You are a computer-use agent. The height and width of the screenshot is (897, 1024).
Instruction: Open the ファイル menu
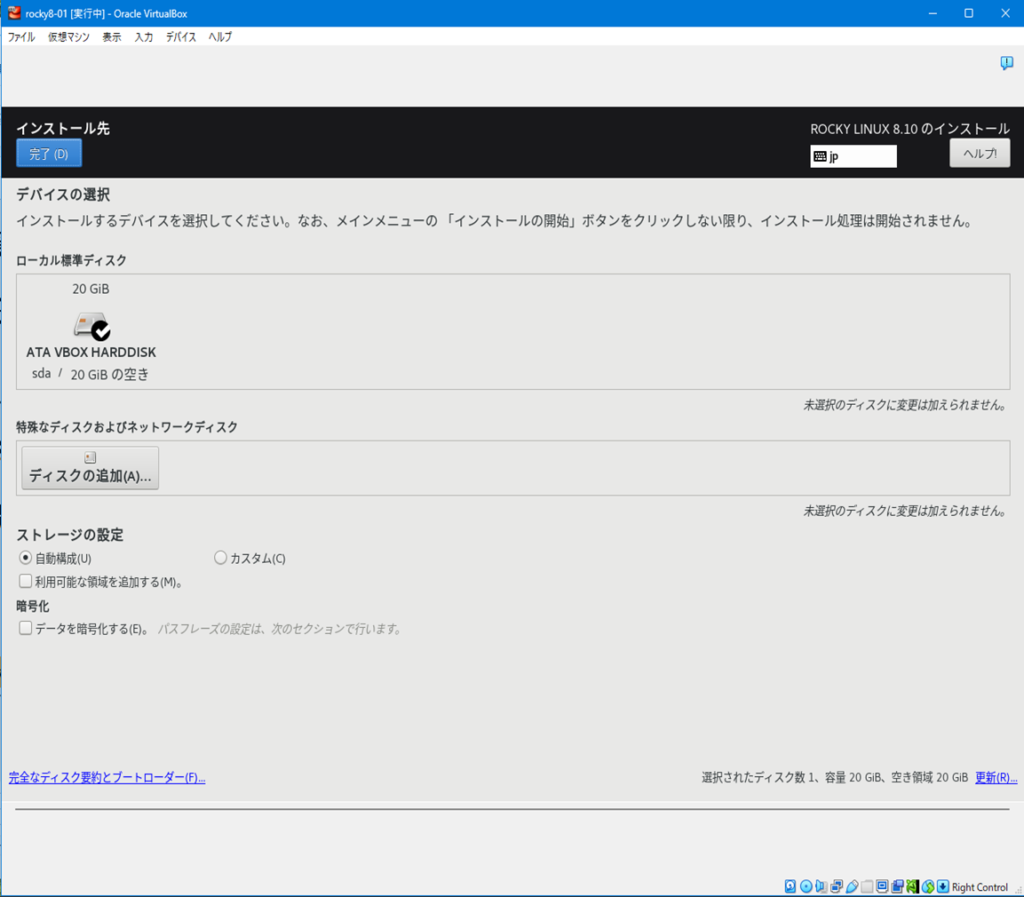(21, 37)
